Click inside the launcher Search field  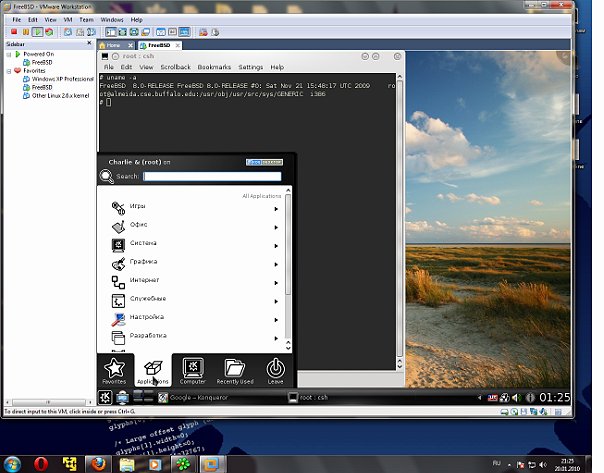[211, 176]
